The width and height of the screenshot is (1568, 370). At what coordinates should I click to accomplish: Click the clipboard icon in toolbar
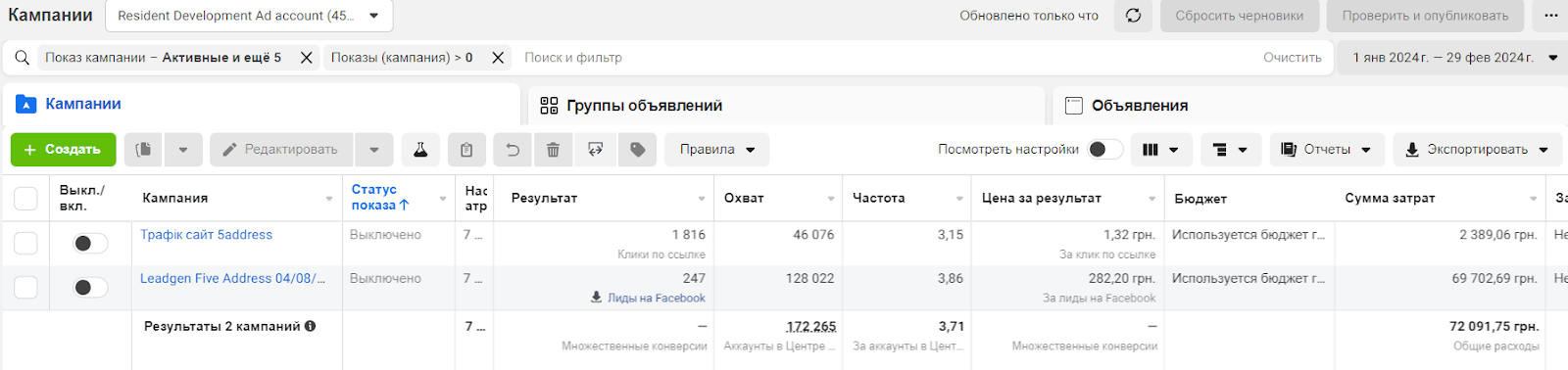coord(466,150)
